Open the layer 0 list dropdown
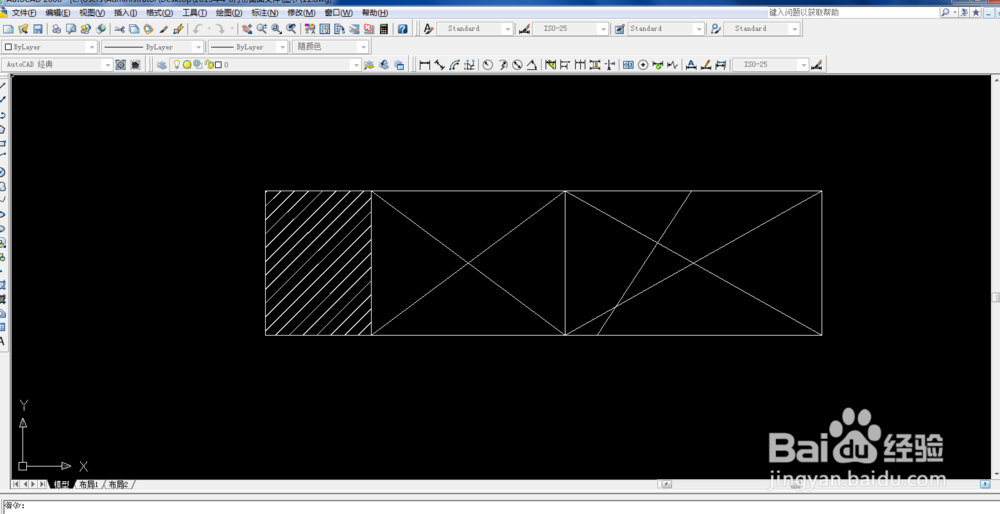Image resolution: width=1000 pixels, height=514 pixels. point(266,64)
